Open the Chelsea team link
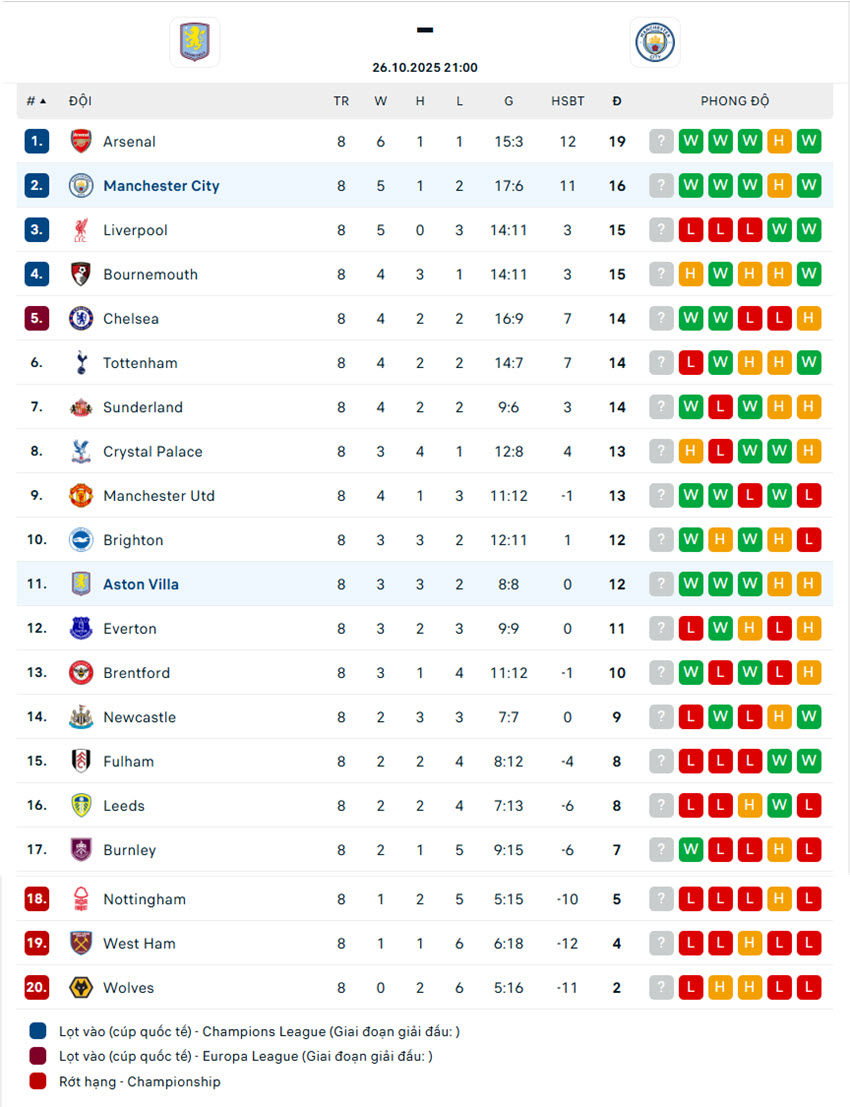 click(131, 319)
